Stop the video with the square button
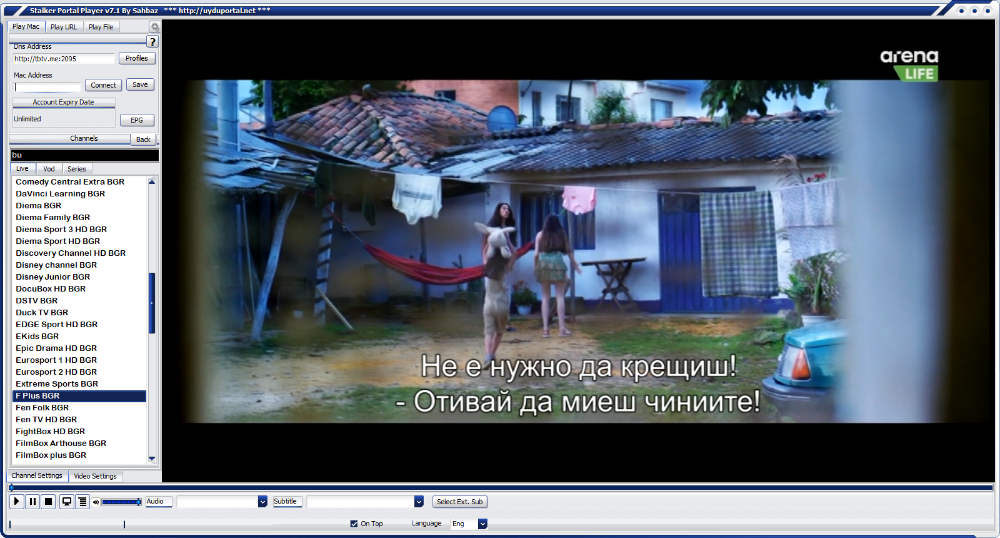 (x=48, y=502)
